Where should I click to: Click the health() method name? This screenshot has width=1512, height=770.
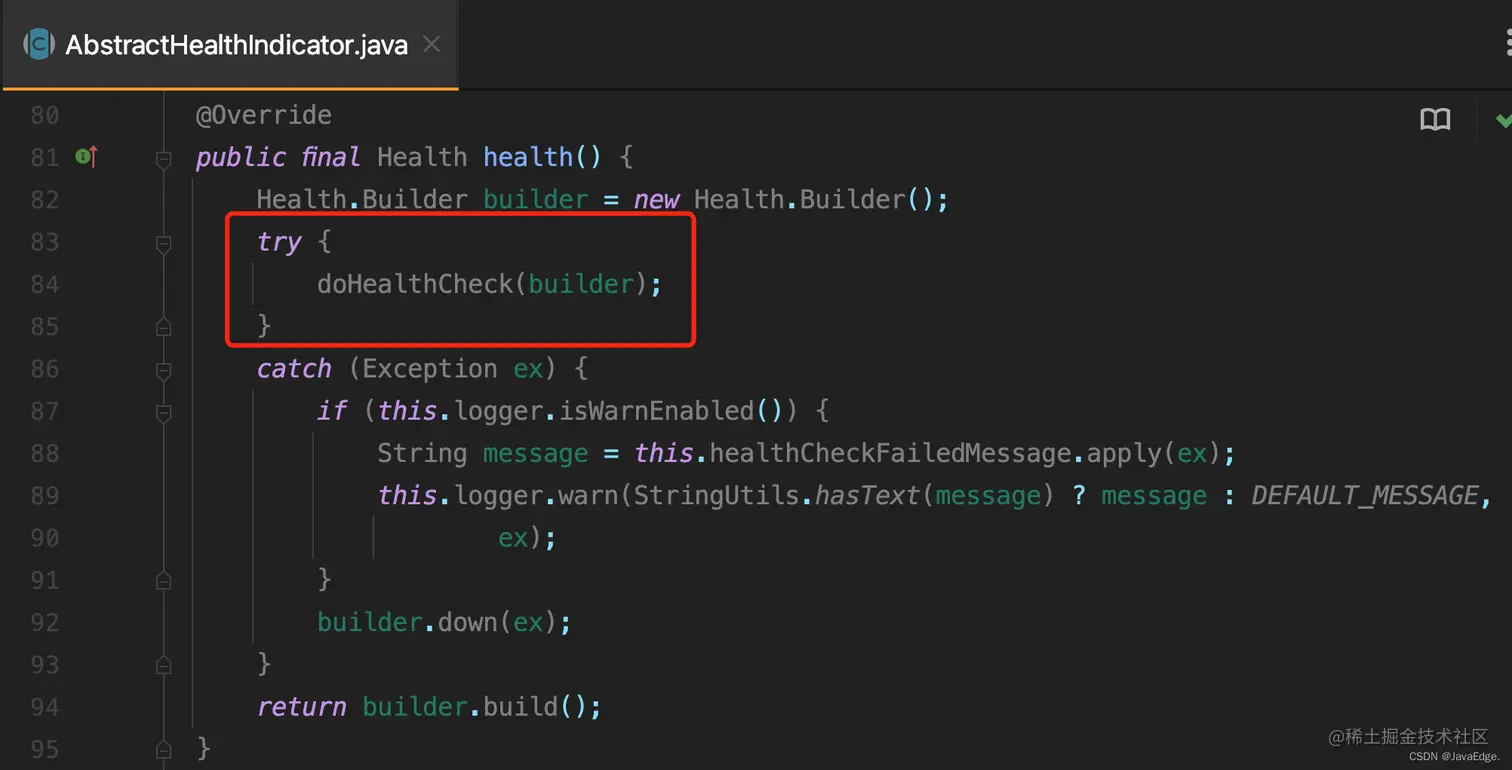tap(528, 157)
